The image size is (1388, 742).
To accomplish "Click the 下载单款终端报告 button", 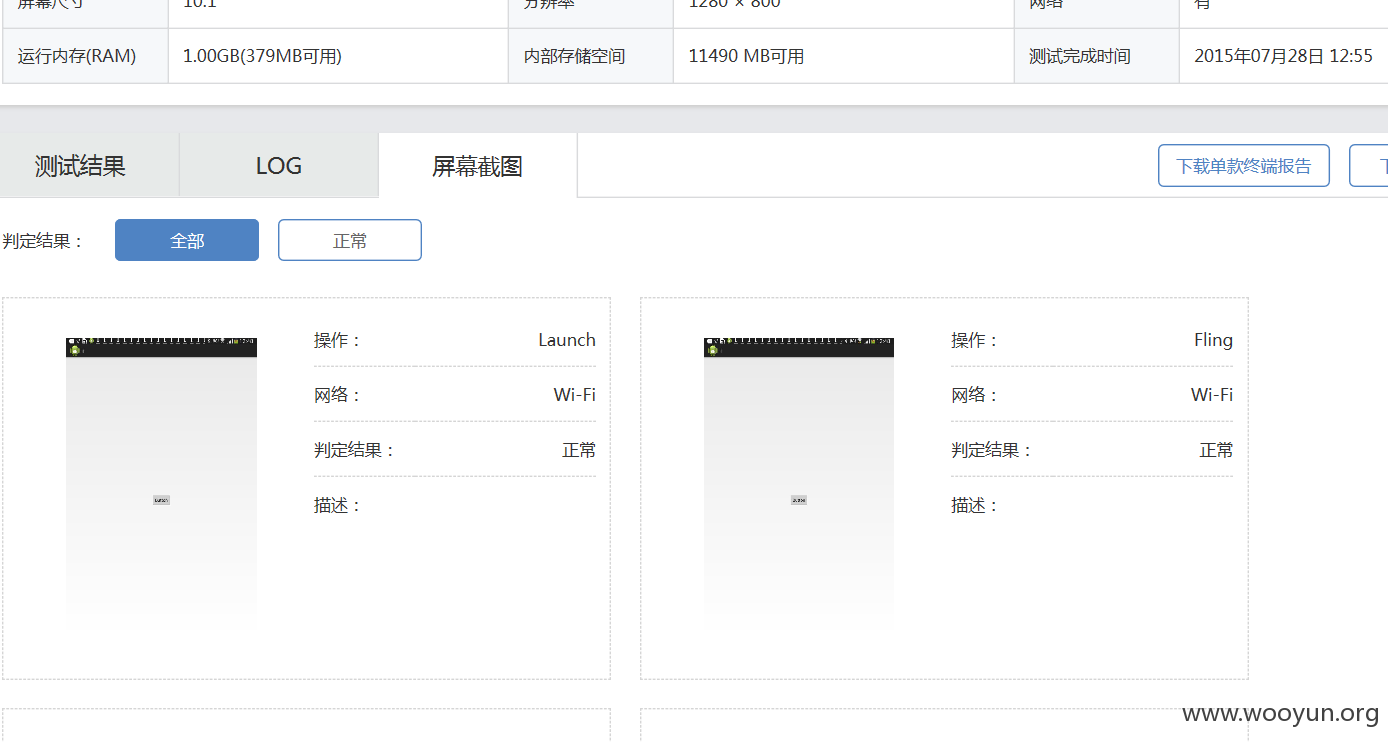I will tap(1244, 165).
